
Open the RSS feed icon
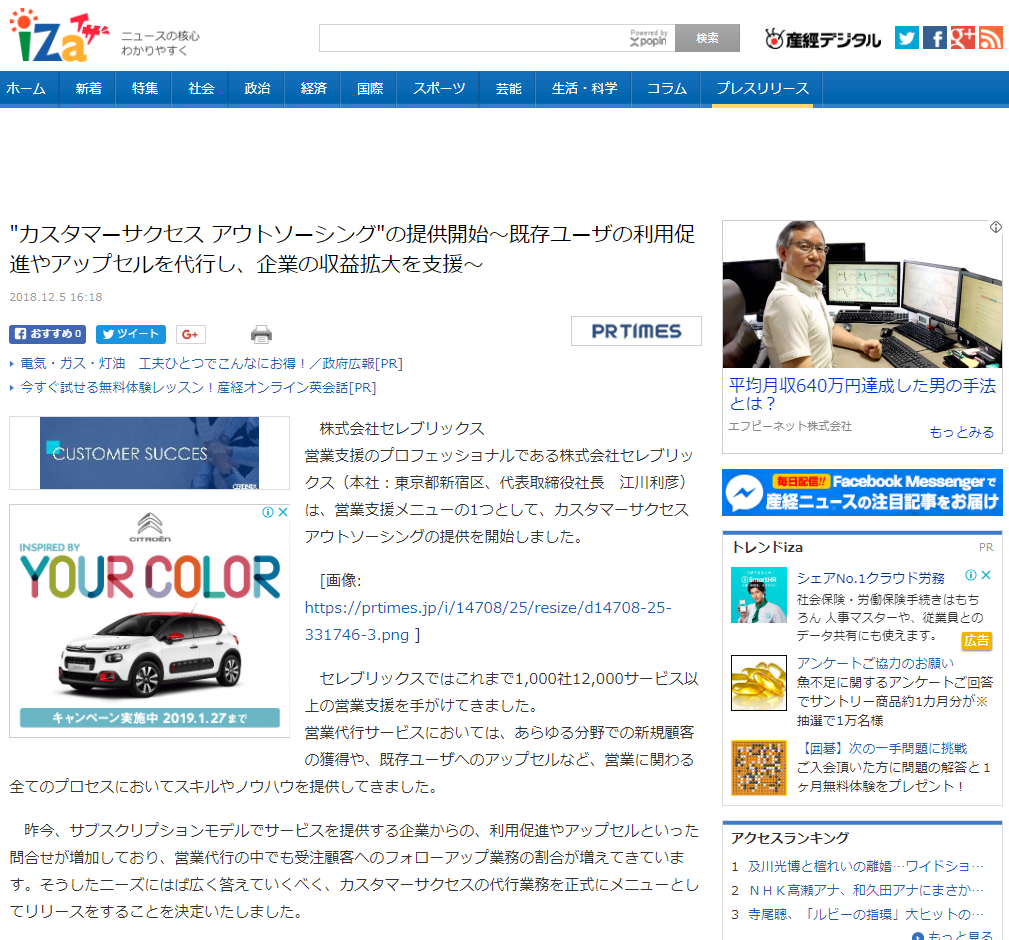pyautogui.click(x=991, y=38)
